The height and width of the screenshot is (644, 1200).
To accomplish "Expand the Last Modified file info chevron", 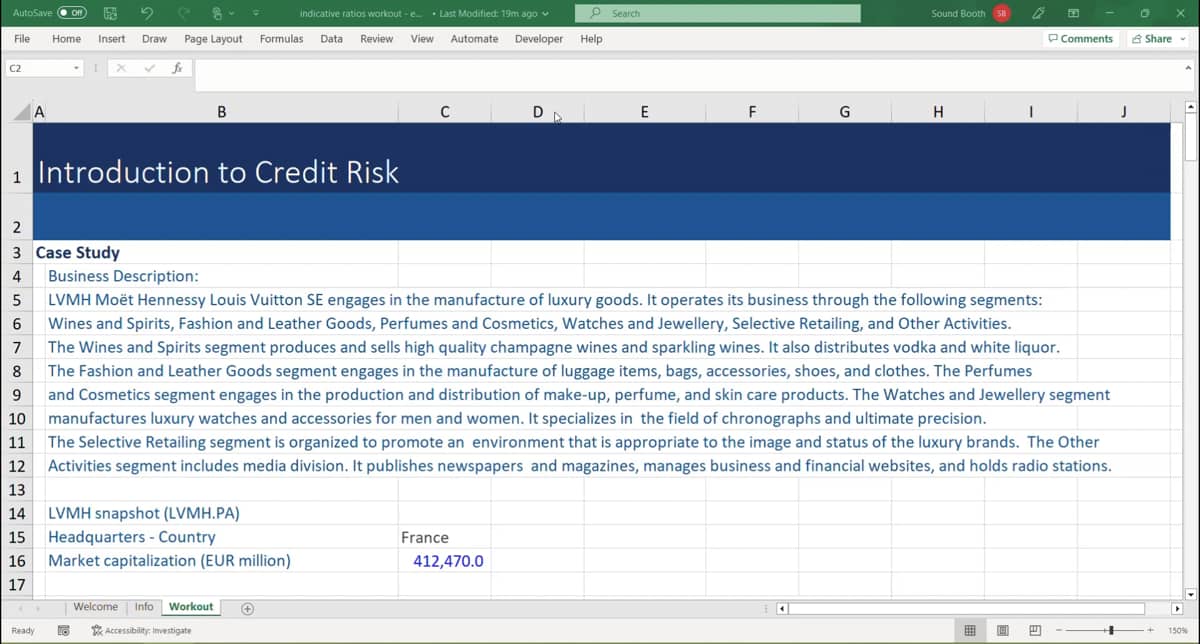I will pos(545,14).
